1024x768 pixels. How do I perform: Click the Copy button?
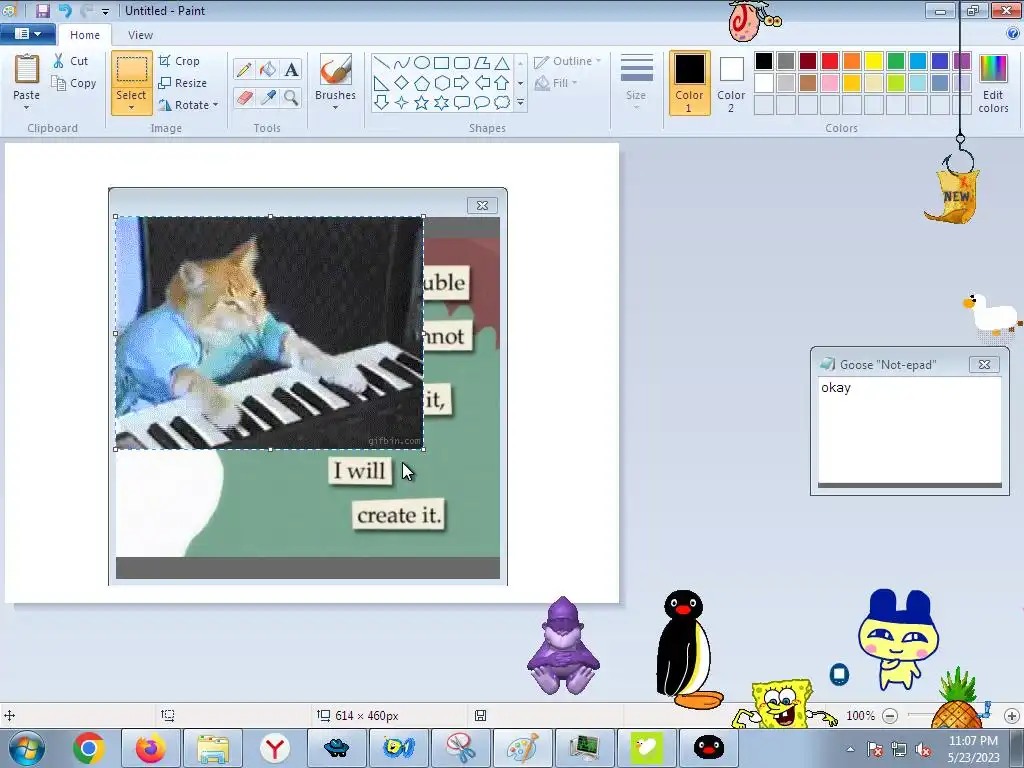(x=74, y=83)
